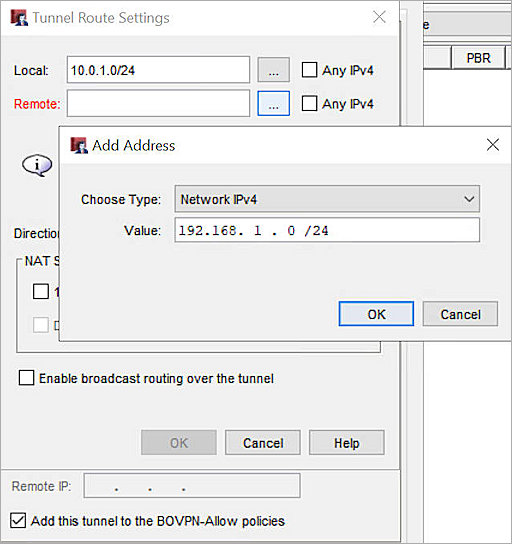Click the PBR column header

tap(478, 58)
